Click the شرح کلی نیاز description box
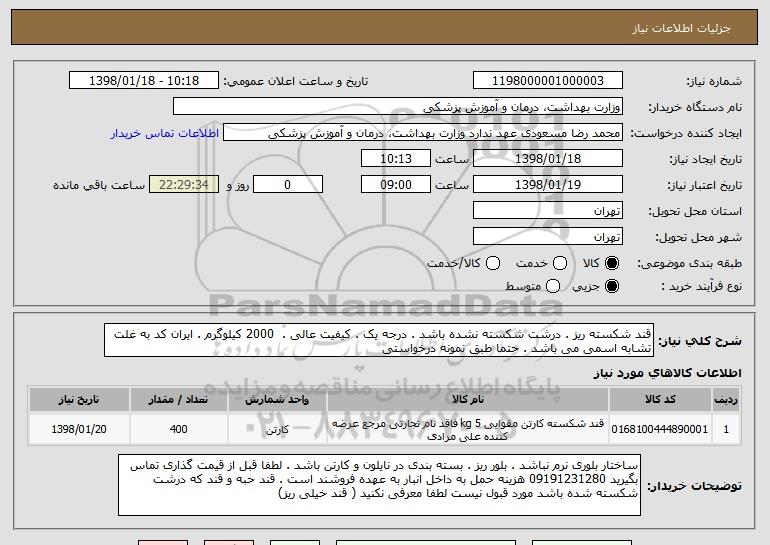Viewport: 770px width, 545px height. click(379, 340)
